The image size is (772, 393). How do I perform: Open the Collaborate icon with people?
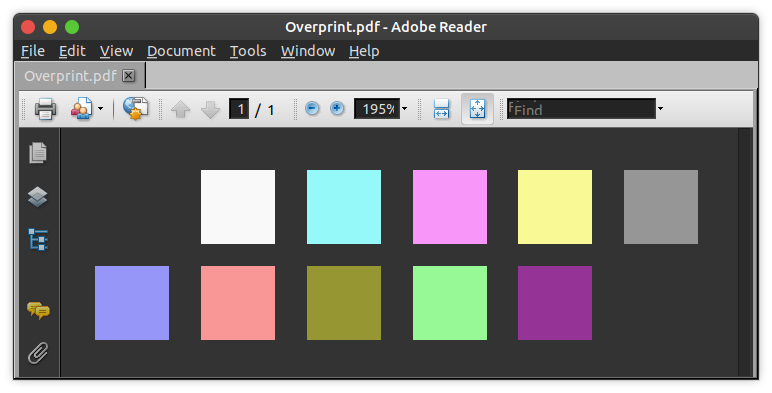point(82,109)
